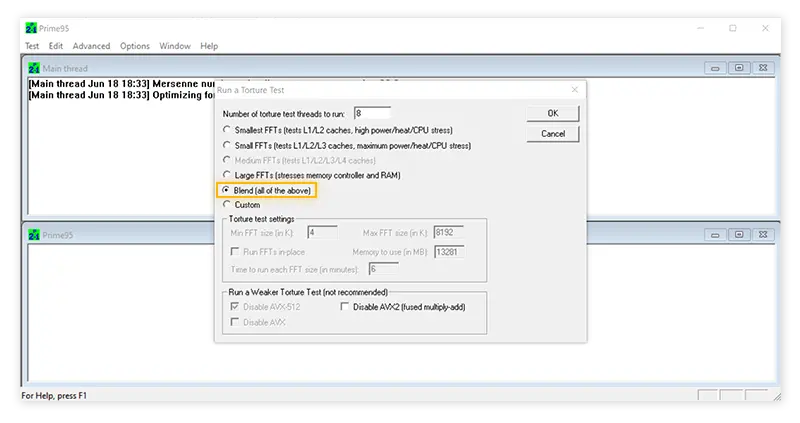Image resolution: width=800 pixels, height=423 pixels.
Task: Open the Options menu
Action: 135,46
